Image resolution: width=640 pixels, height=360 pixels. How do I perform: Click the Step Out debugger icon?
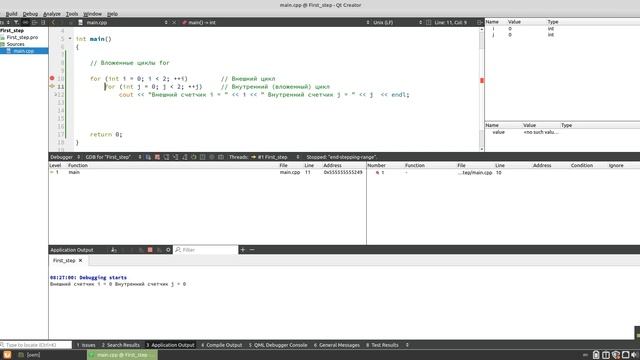coord(184,157)
